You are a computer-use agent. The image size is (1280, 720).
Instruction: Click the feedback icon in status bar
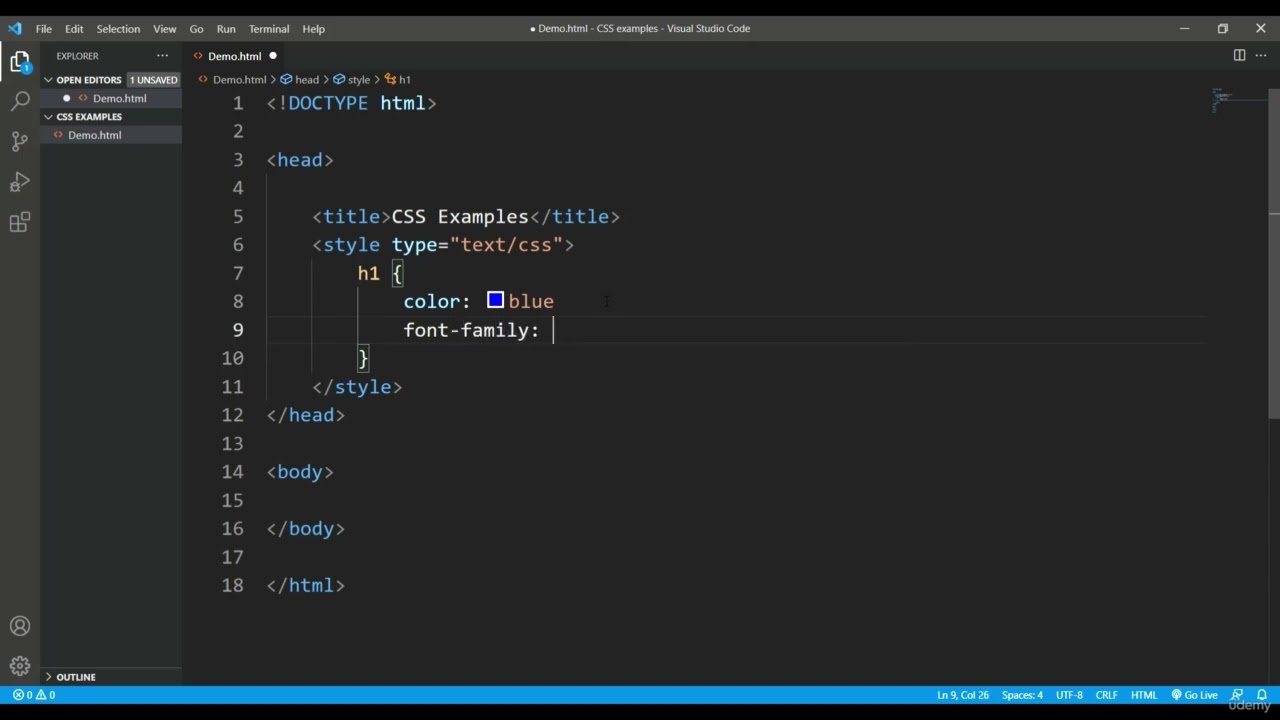click(x=1237, y=695)
